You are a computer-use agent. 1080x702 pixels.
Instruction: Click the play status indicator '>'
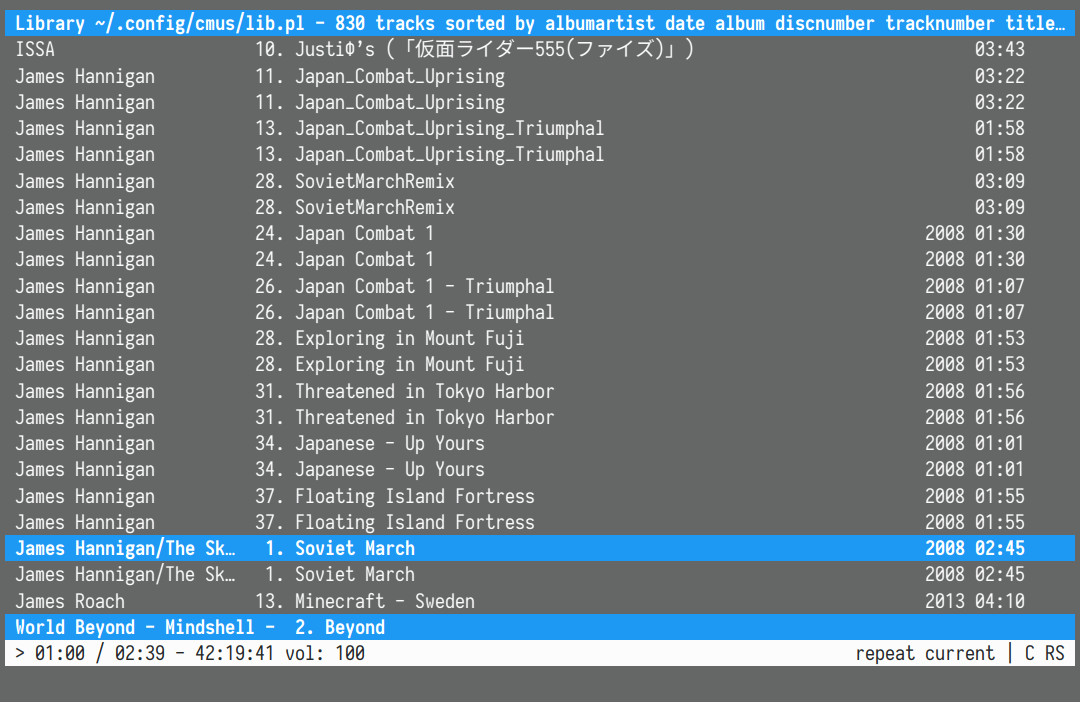click(20, 653)
